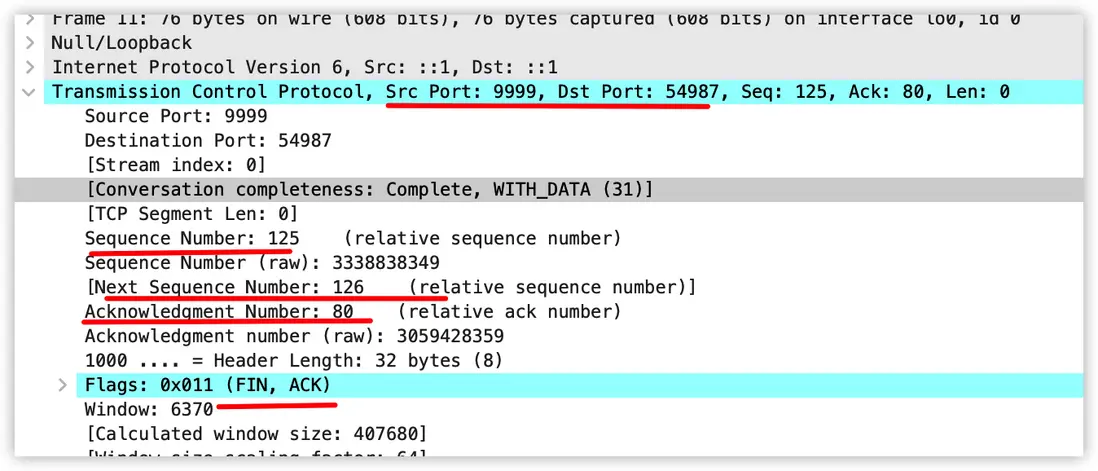The image size is (1098, 471).
Task: Collapse the Transmission Control Protocol section
Action: coord(30,92)
